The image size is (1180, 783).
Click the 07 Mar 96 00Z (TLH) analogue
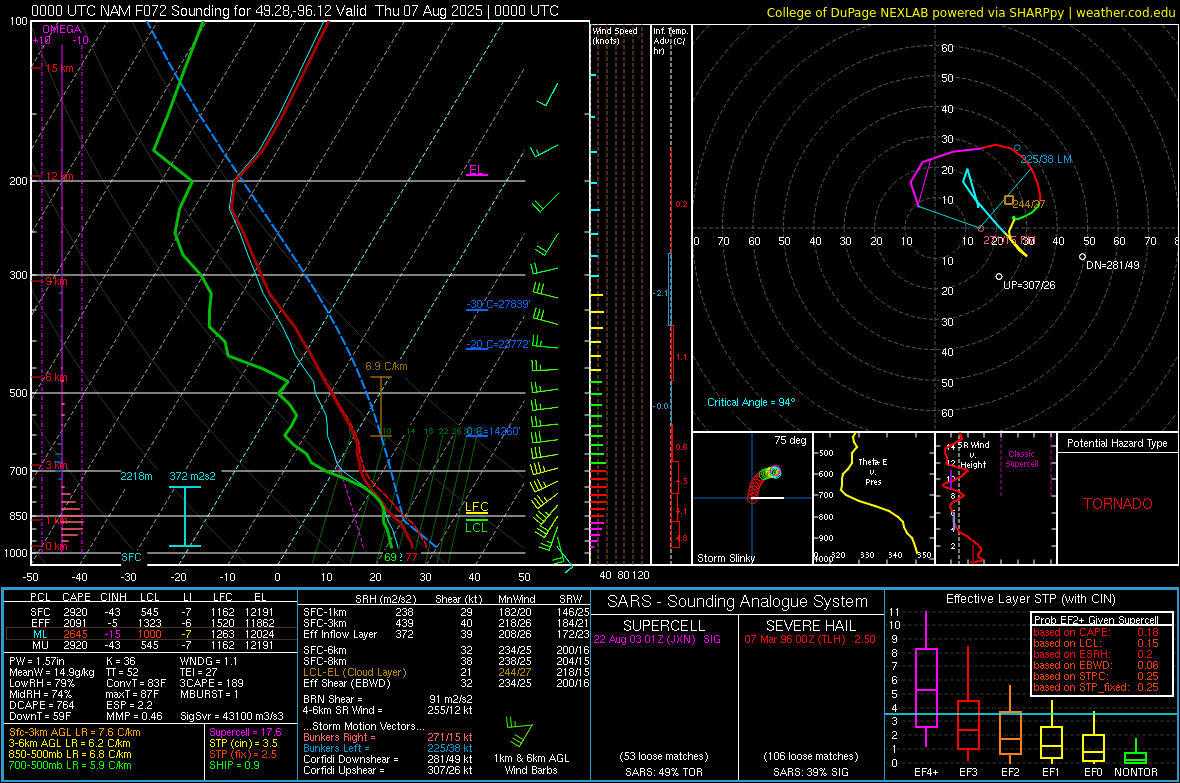point(810,639)
